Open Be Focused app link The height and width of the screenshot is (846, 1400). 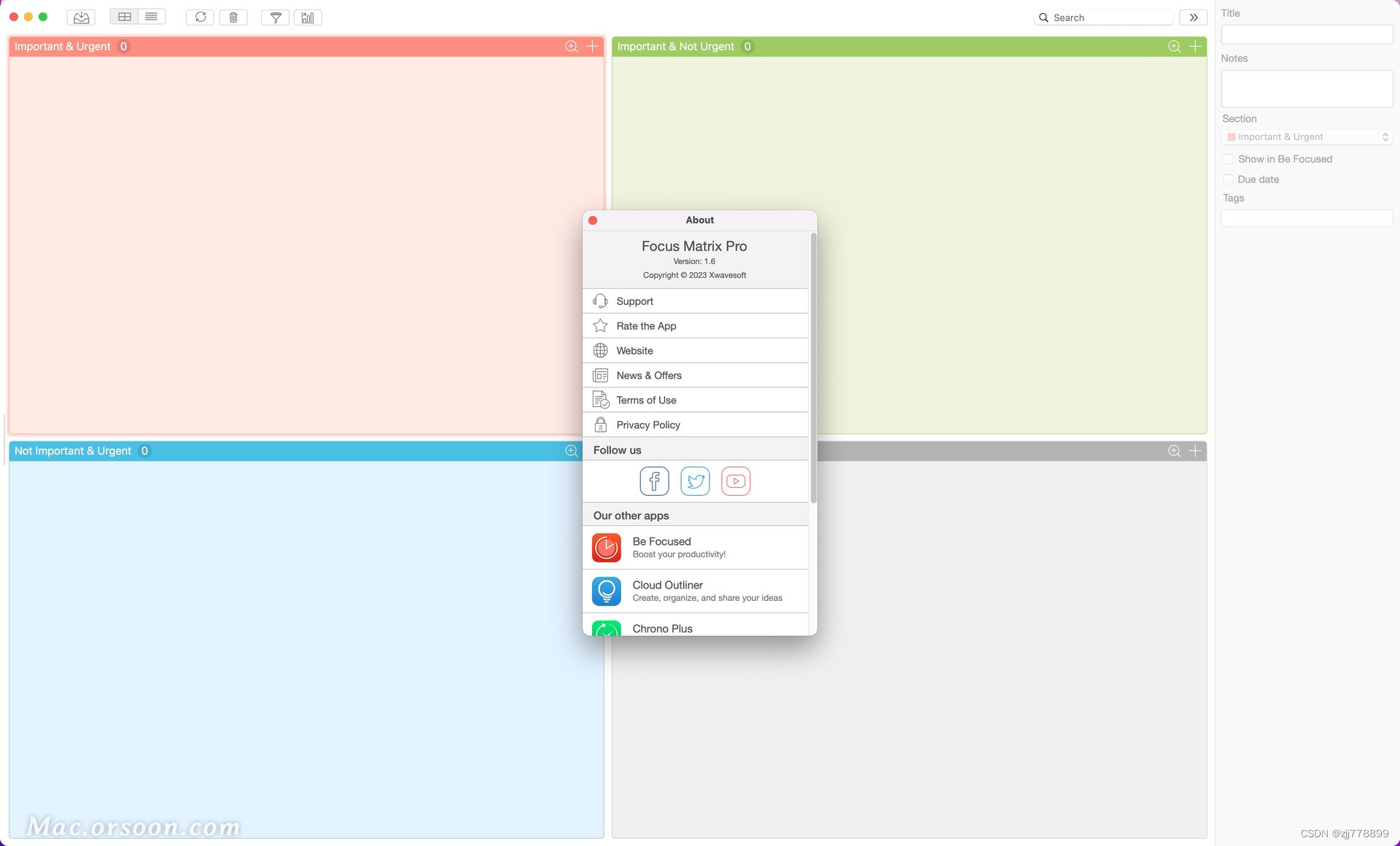(x=696, y=548)
